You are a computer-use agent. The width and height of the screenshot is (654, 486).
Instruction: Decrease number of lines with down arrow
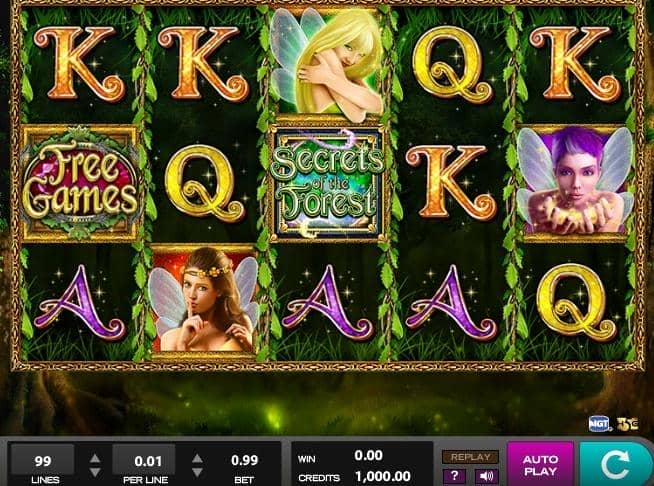coord(95,472)
